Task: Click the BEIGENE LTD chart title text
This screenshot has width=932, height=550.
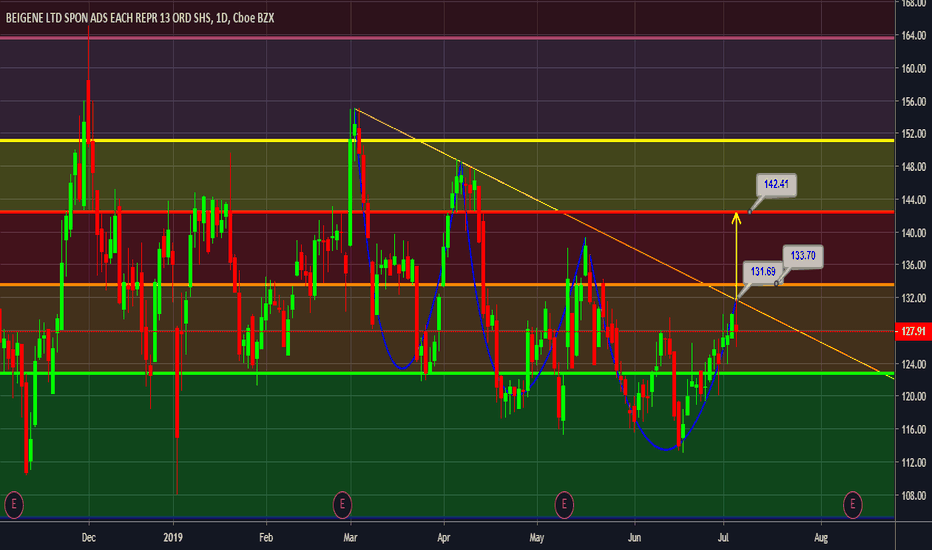Action: pos(140,18)
